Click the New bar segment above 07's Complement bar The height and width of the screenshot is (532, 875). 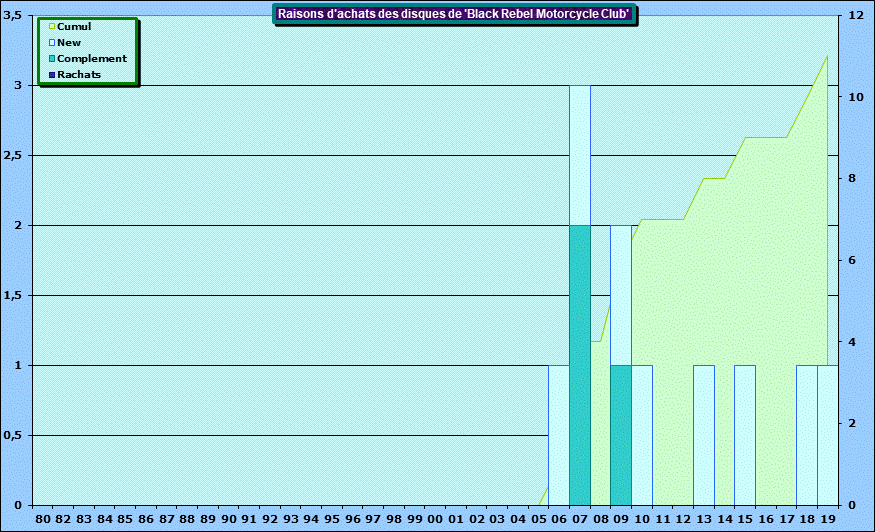579,155
